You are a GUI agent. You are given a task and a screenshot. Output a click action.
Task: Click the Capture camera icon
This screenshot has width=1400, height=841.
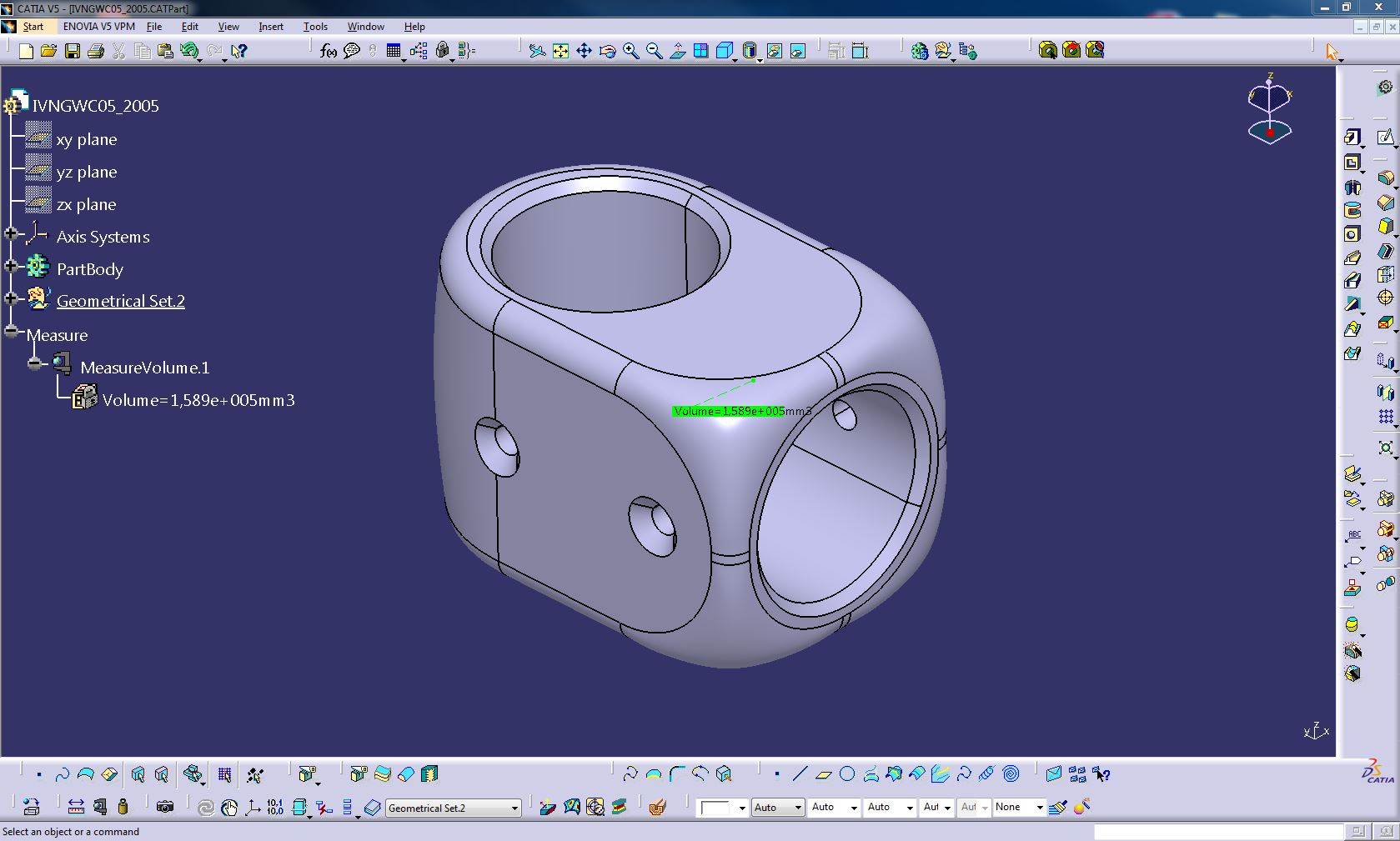(x=165, y=807)
